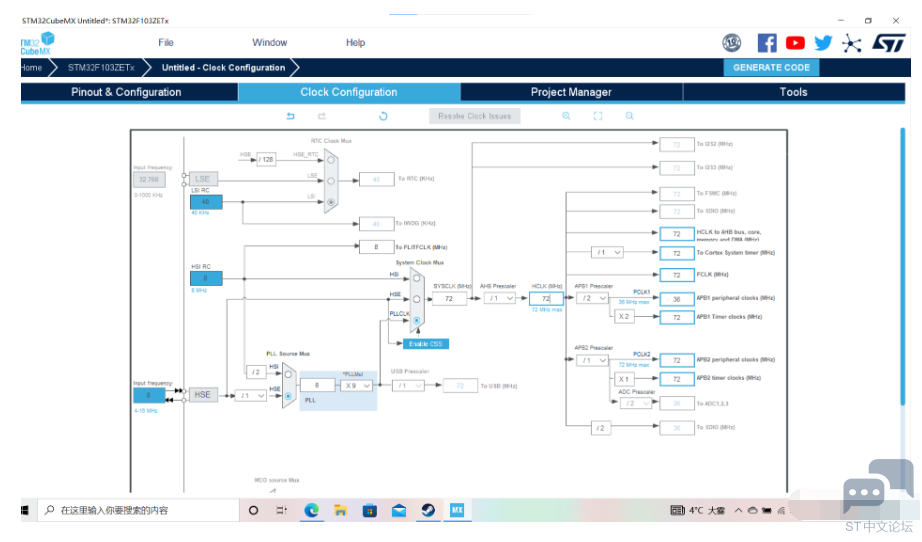Select HSE in PLL Source Mux
Image resolution: width=922 pixels, height=542 pixels.
pyautogui.click(x=288, y=396)
